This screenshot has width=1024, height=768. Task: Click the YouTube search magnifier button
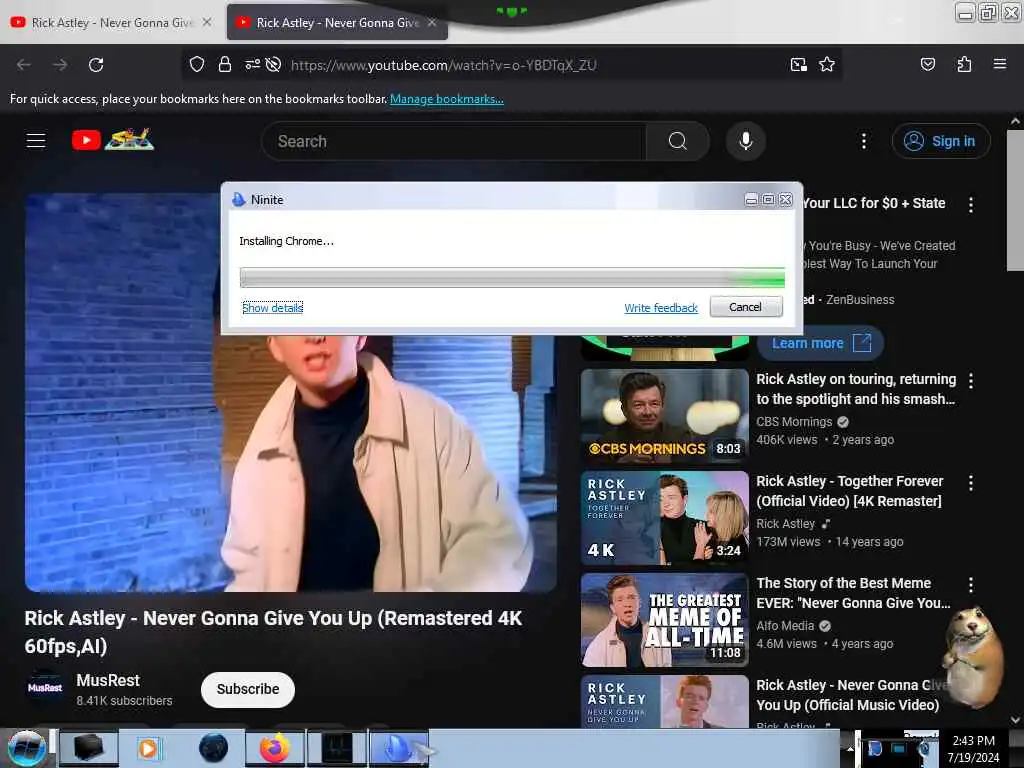coord(677,141)
